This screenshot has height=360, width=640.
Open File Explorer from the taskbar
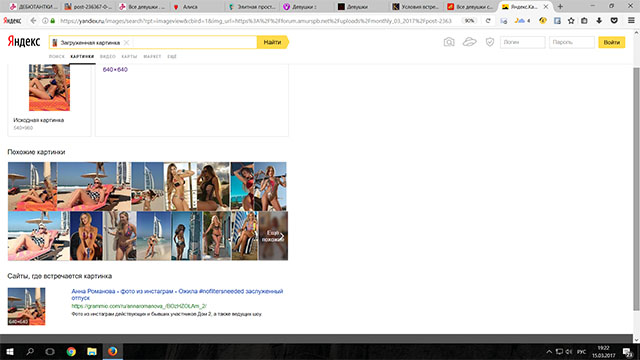coord(92,351)
